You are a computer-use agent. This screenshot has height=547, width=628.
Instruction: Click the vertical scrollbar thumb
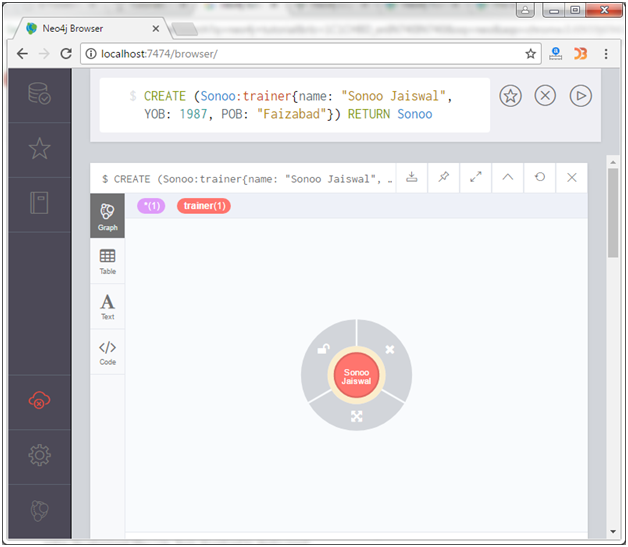(x=613, y=213)
